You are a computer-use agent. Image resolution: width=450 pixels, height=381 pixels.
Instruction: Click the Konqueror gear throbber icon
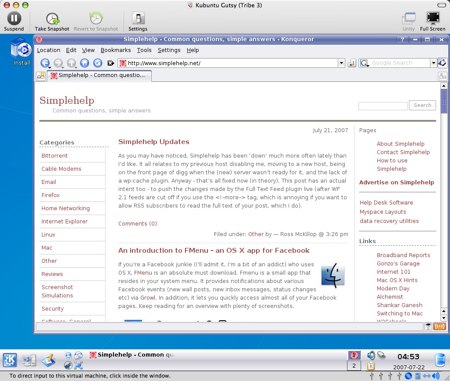click(x=442, y=63)
